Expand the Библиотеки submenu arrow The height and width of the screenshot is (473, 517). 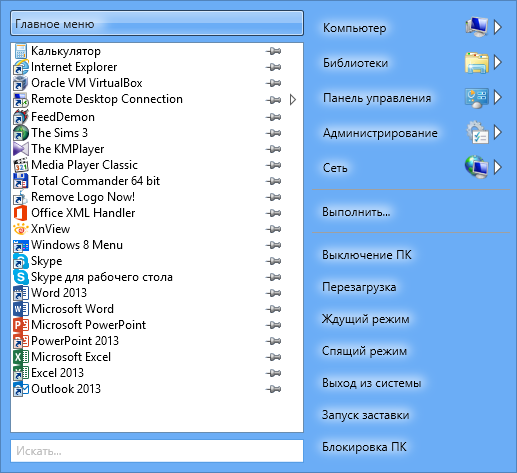point(498,62)
